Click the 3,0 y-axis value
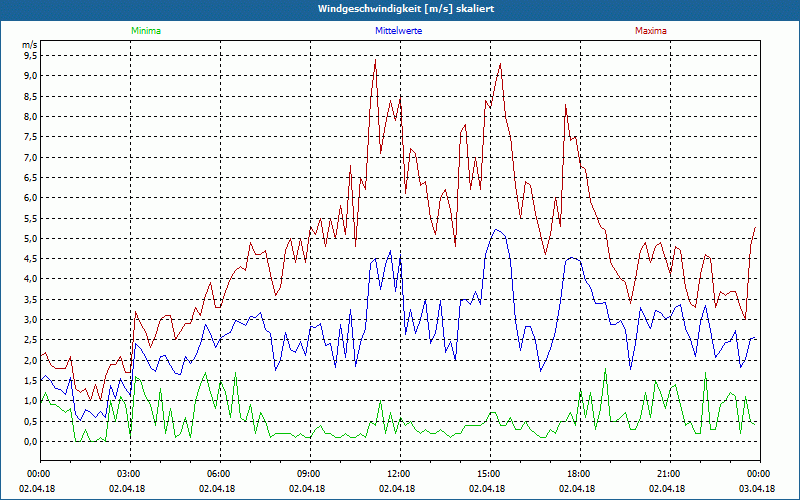This screenshot has width=800, height=500. 32,320
